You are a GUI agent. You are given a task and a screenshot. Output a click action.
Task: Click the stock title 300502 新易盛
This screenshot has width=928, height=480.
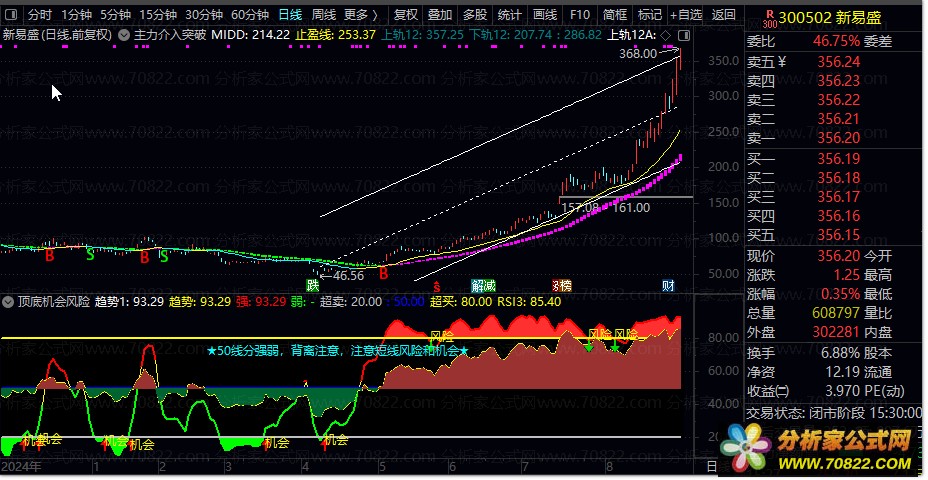click(x=830, y=18)
